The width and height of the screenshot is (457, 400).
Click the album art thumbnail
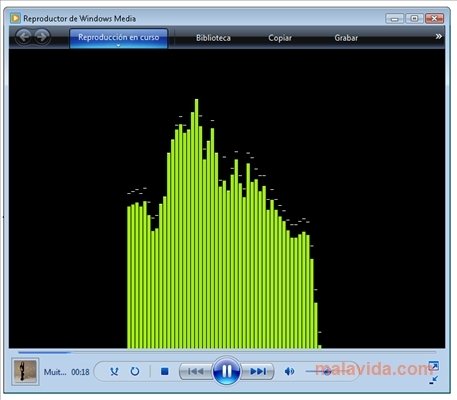[25, 371]
